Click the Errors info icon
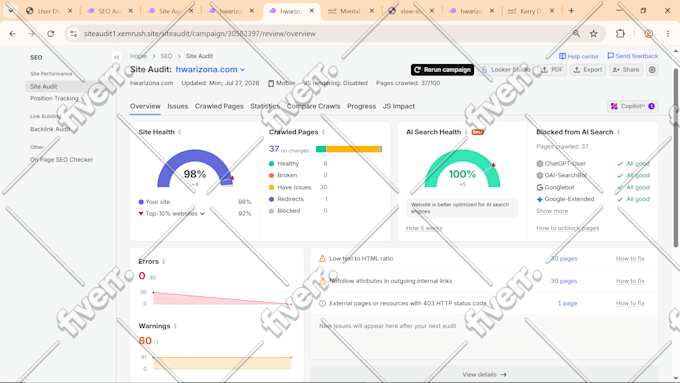Screen dimensions: 680x383 coord(163,262)
